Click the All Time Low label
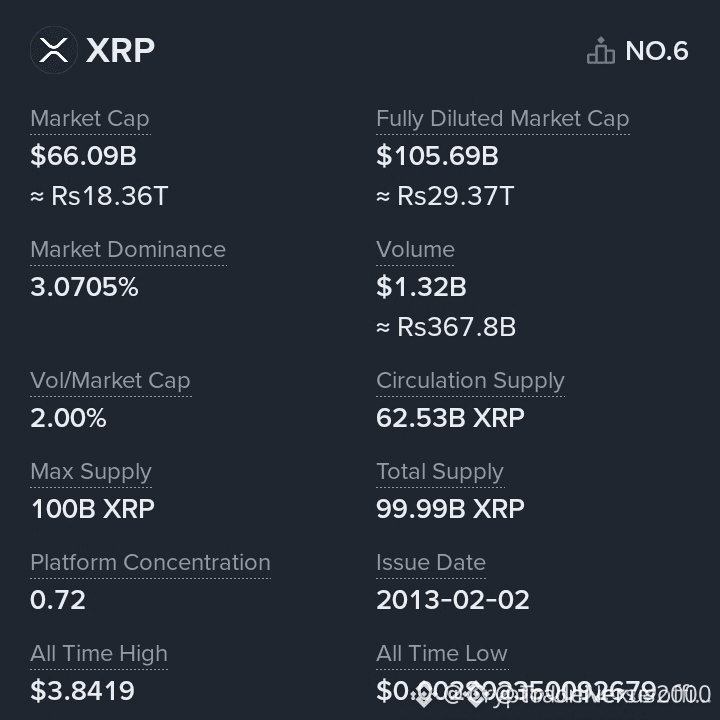Image resolution: width=720 pixels, height=720 pixels. [442, 653]
